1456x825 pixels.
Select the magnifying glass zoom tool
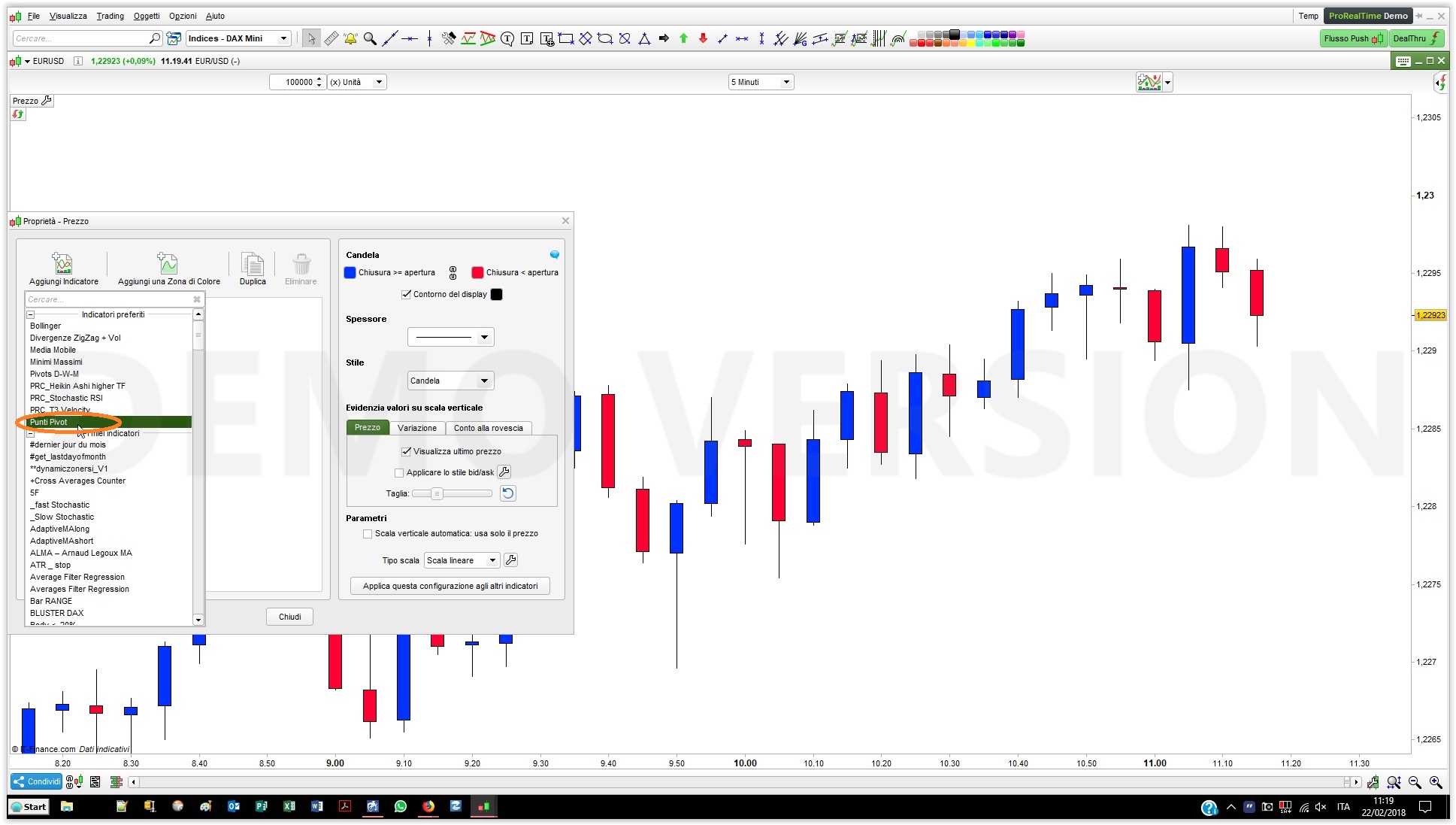(370, 38)
